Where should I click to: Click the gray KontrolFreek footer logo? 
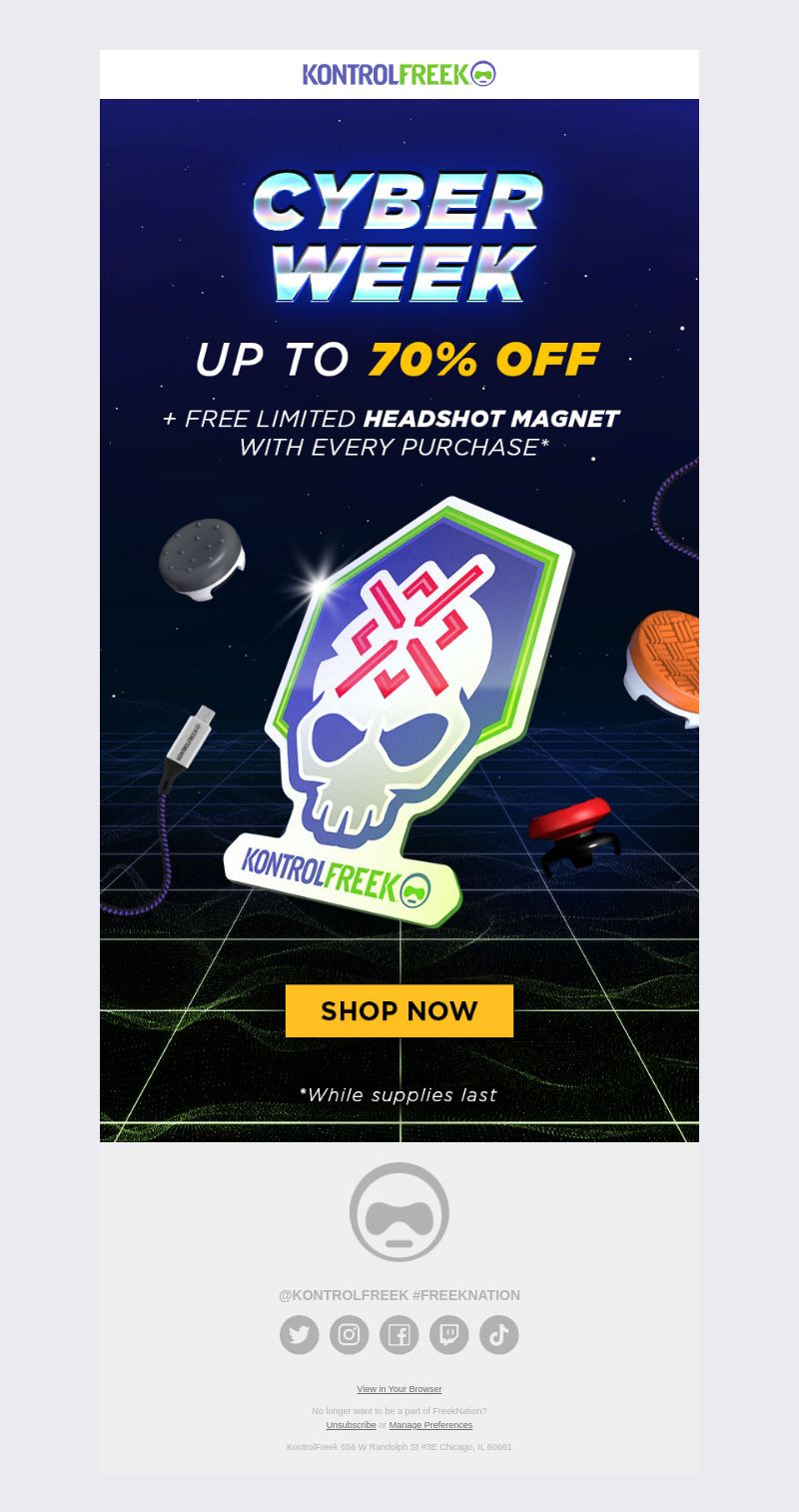(399, 1212)
